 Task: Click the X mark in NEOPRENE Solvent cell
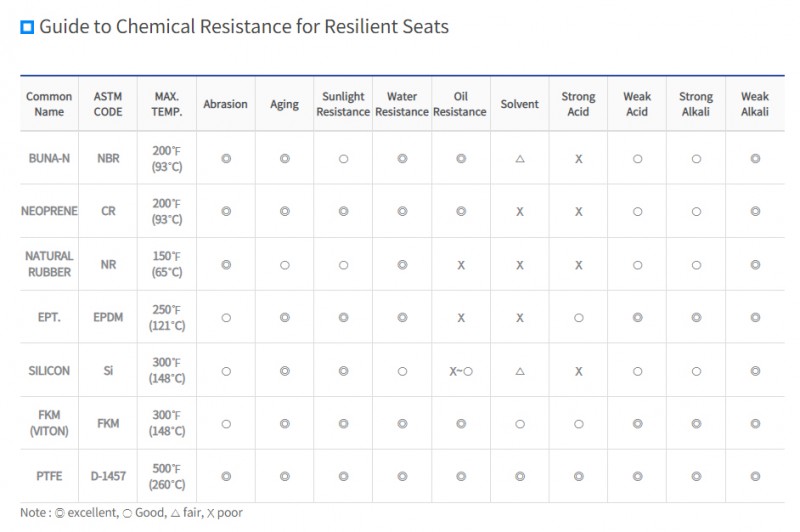[x=520, y=211]
